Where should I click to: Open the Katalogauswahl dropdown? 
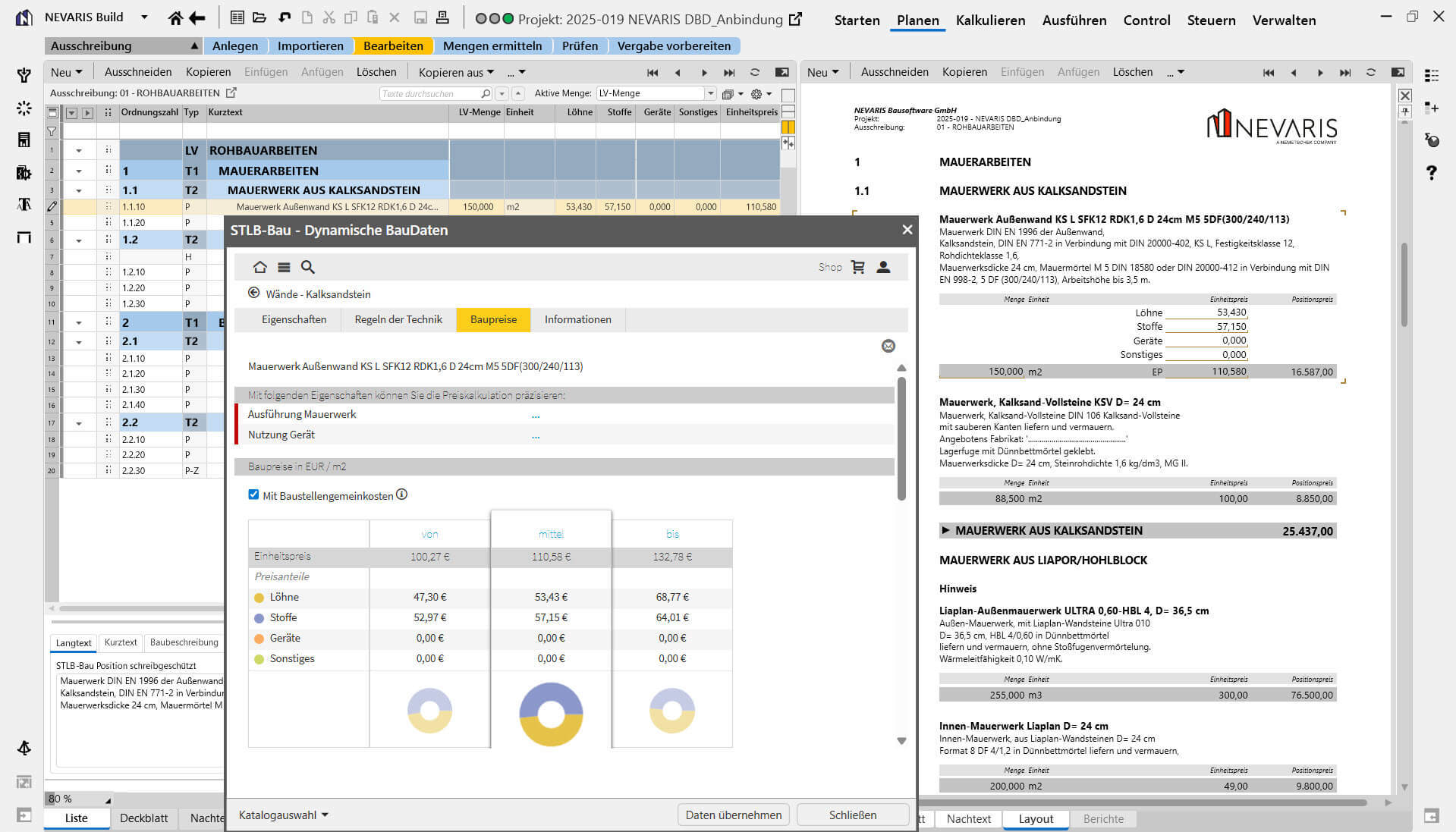point(283,815)
